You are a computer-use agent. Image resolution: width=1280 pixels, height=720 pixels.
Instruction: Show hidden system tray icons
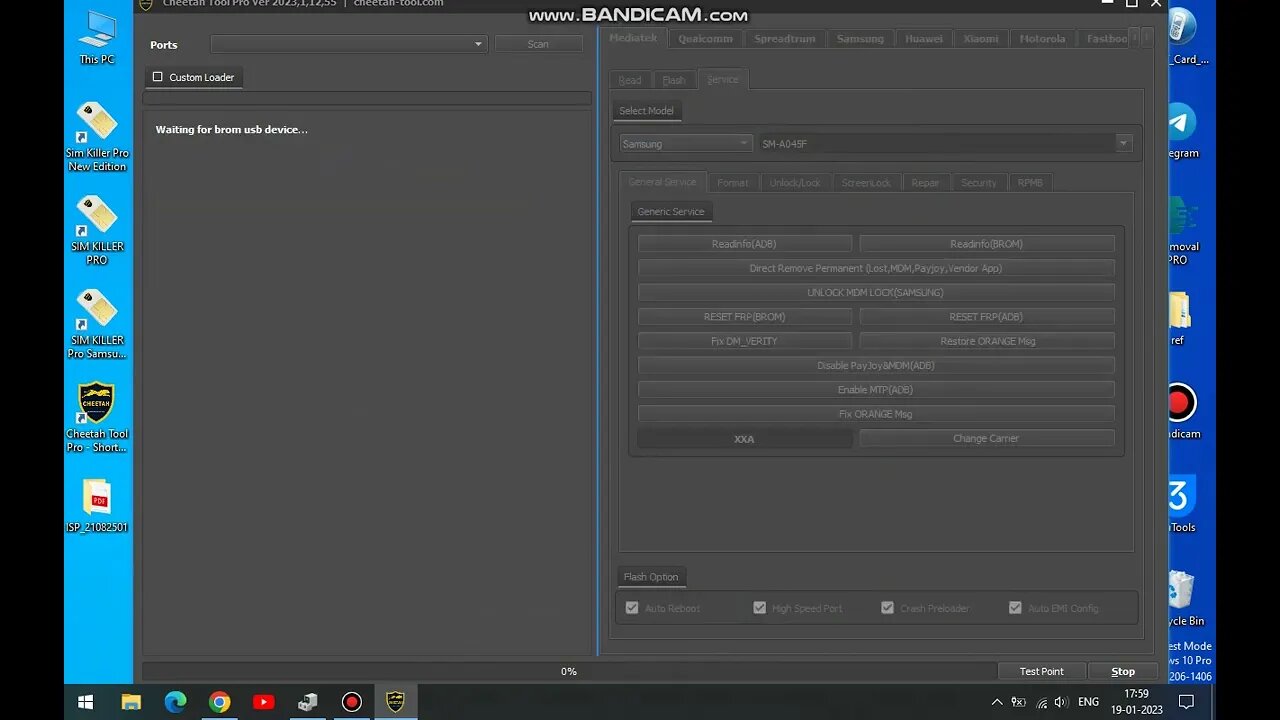(997, 702)
